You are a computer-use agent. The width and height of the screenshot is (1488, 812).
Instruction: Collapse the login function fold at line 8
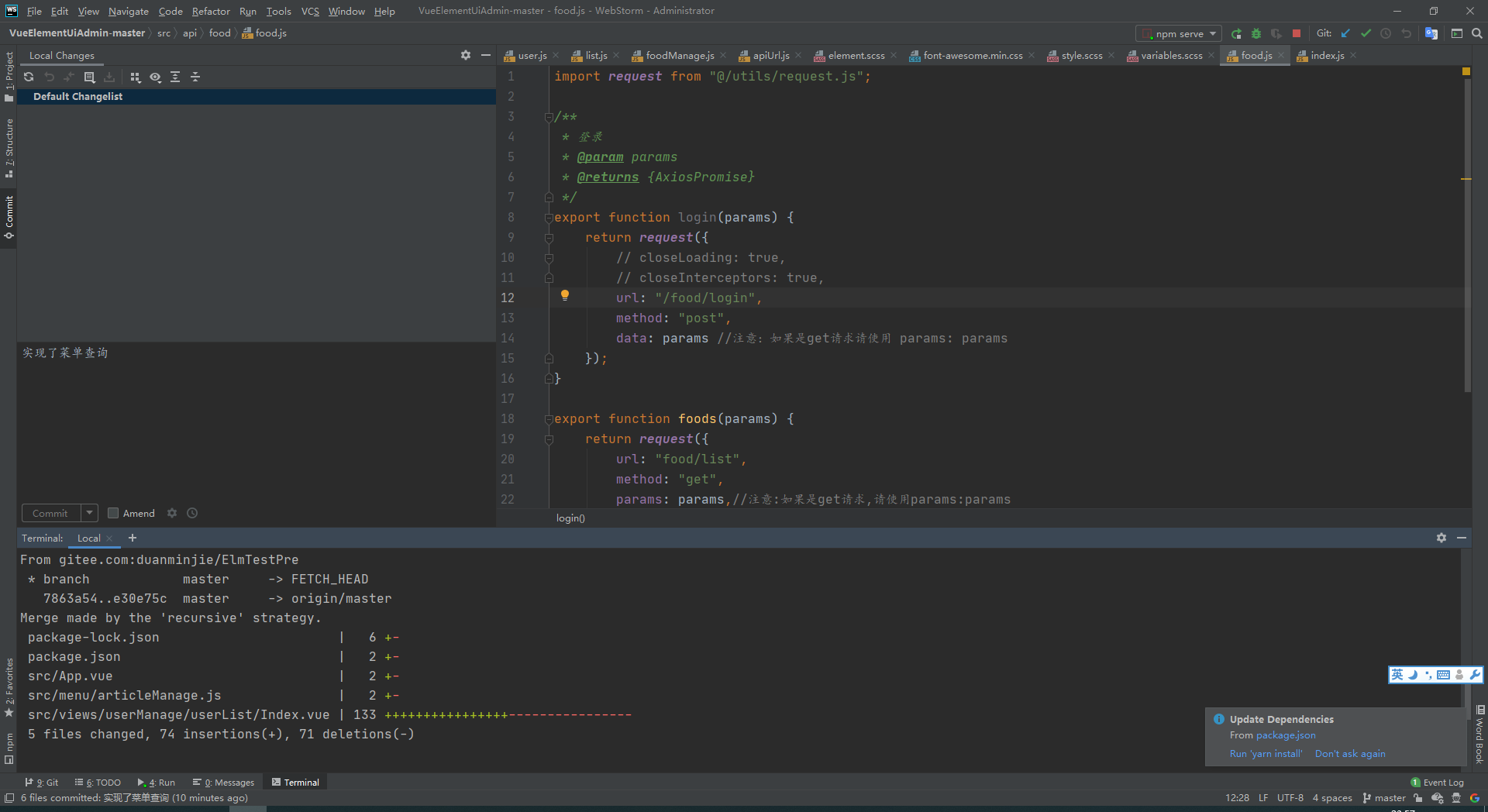(549, 218)
